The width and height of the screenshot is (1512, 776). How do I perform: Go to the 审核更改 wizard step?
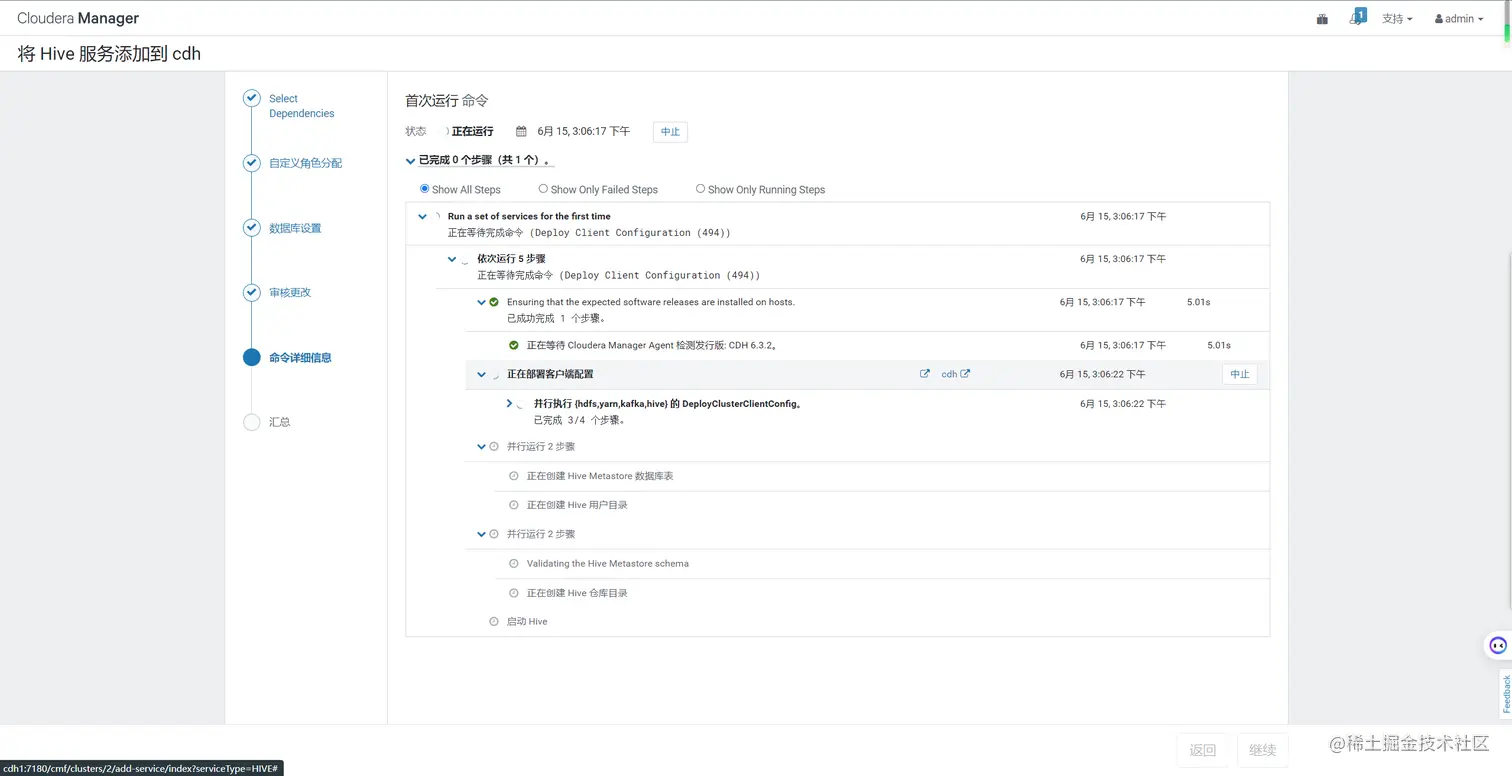point(290,292)
